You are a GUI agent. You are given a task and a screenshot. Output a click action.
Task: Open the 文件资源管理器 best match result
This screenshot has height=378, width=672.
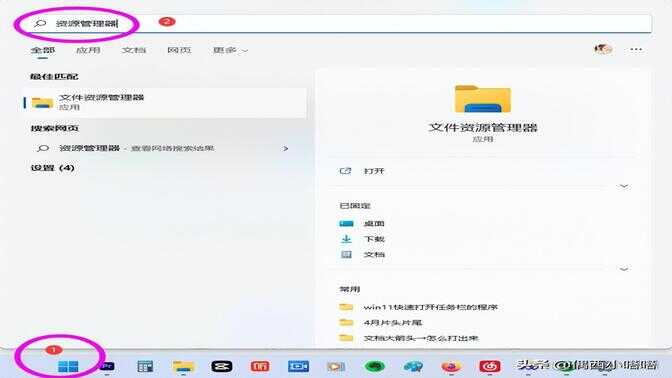coord(165,103)
